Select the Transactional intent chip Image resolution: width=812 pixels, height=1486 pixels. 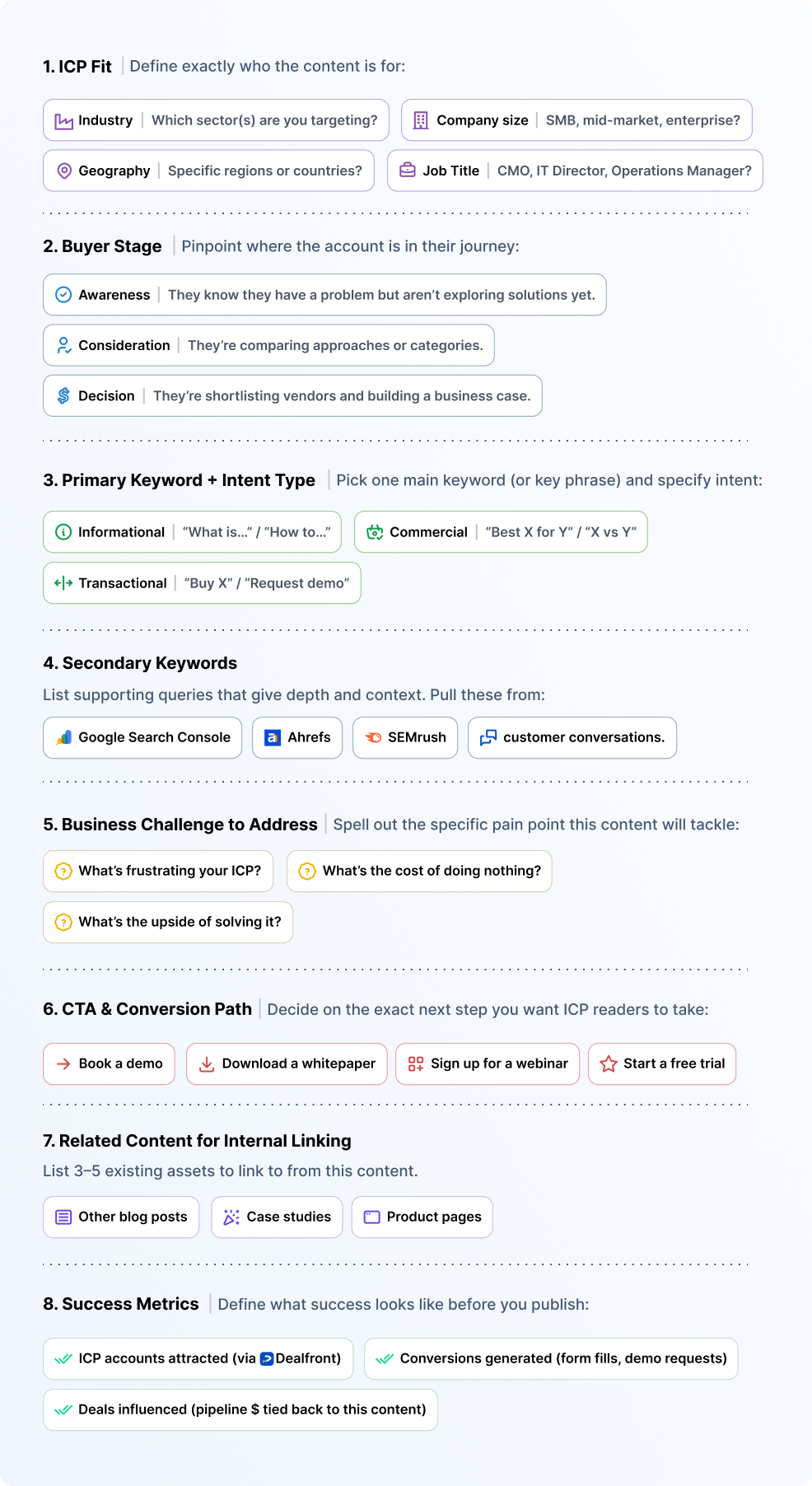click(202, 583)
